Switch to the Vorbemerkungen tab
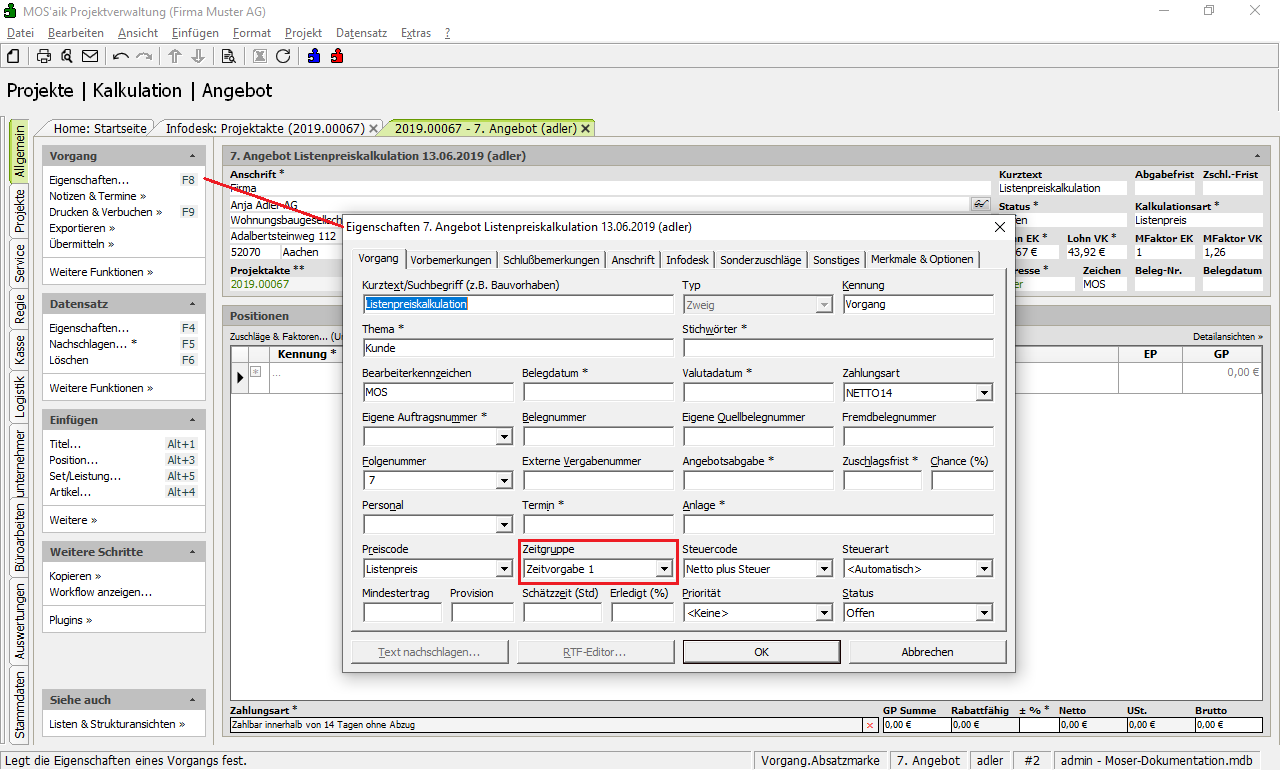Screen dimensions: 1280x770 [x=450, y=260]
